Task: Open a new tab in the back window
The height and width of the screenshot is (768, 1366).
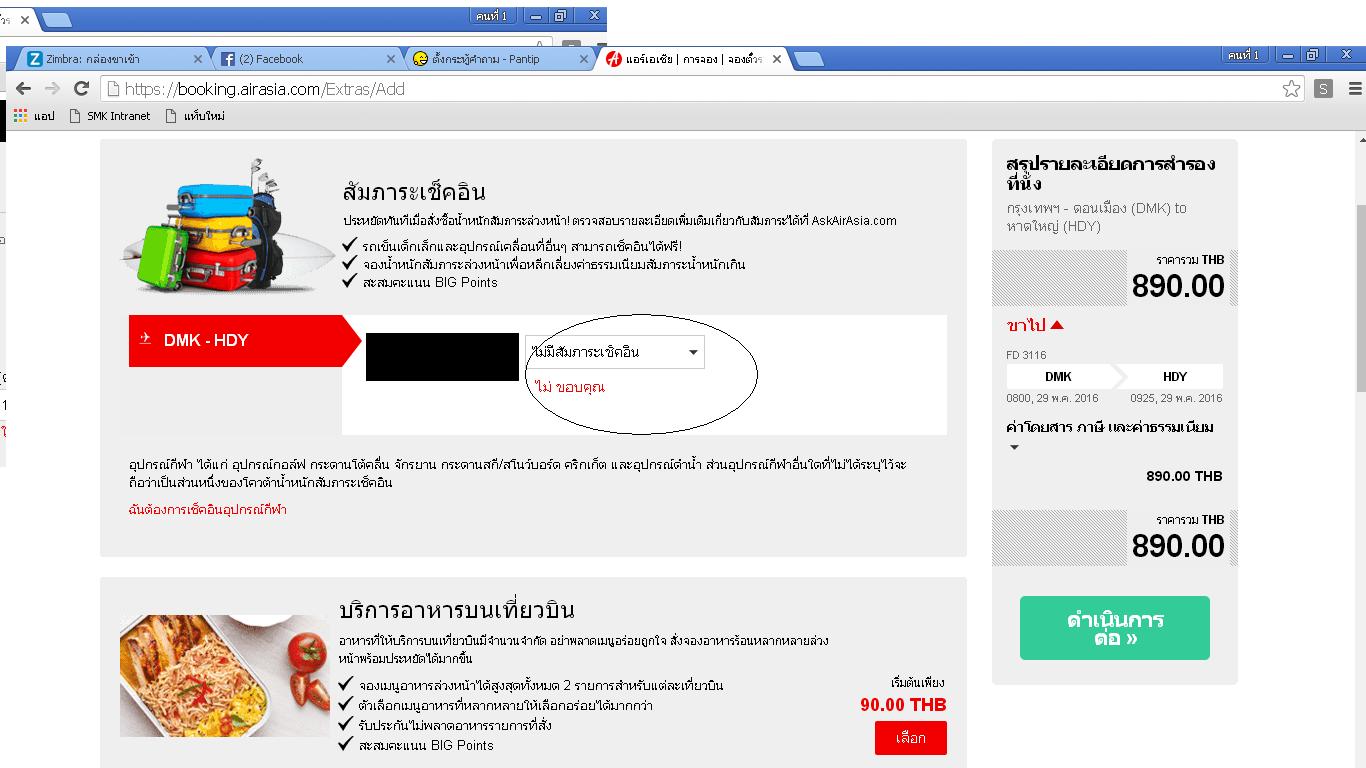Action: point(57,19)
